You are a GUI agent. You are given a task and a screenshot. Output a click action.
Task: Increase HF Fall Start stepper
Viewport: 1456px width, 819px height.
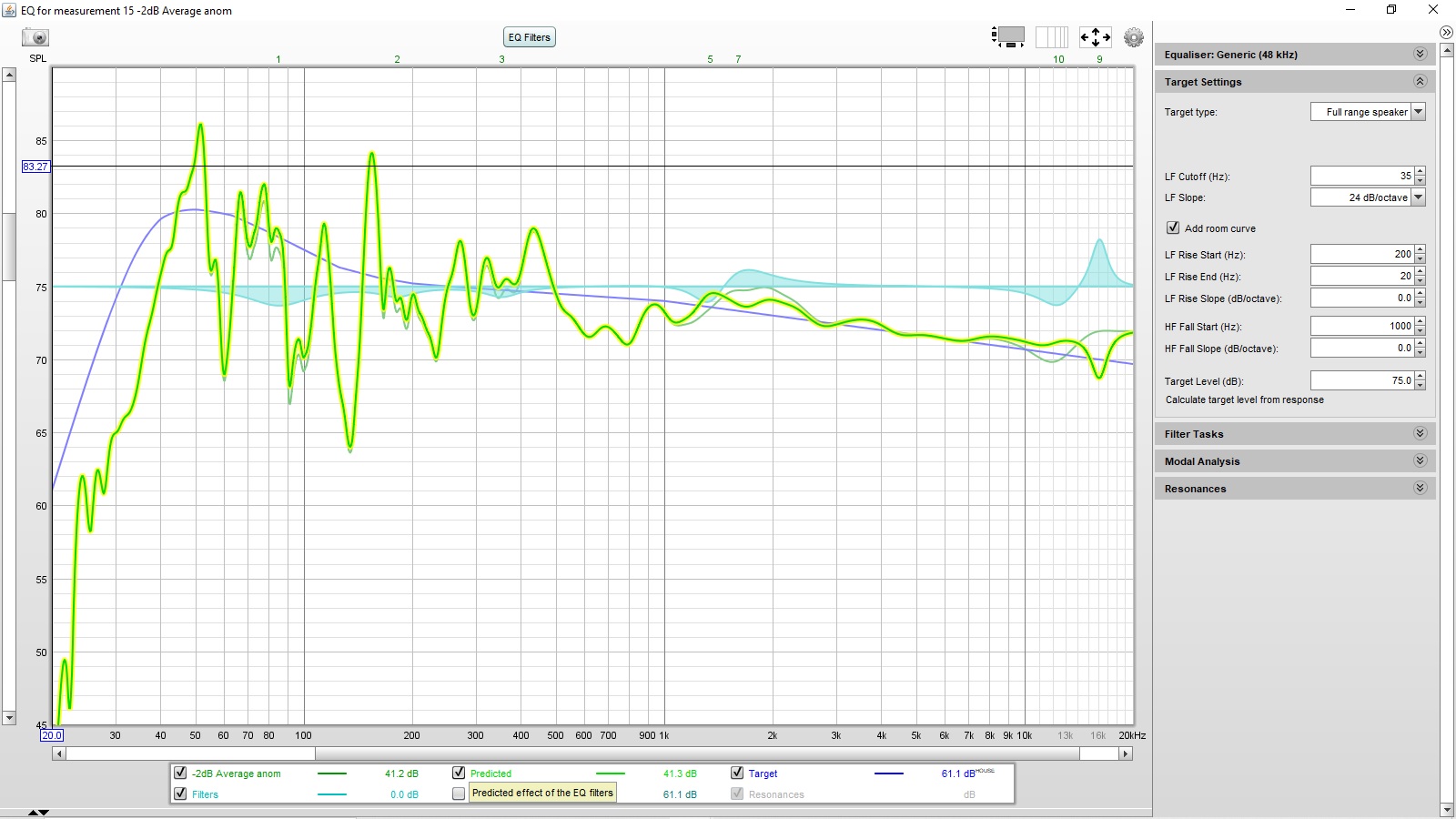tap(1421, 322)
